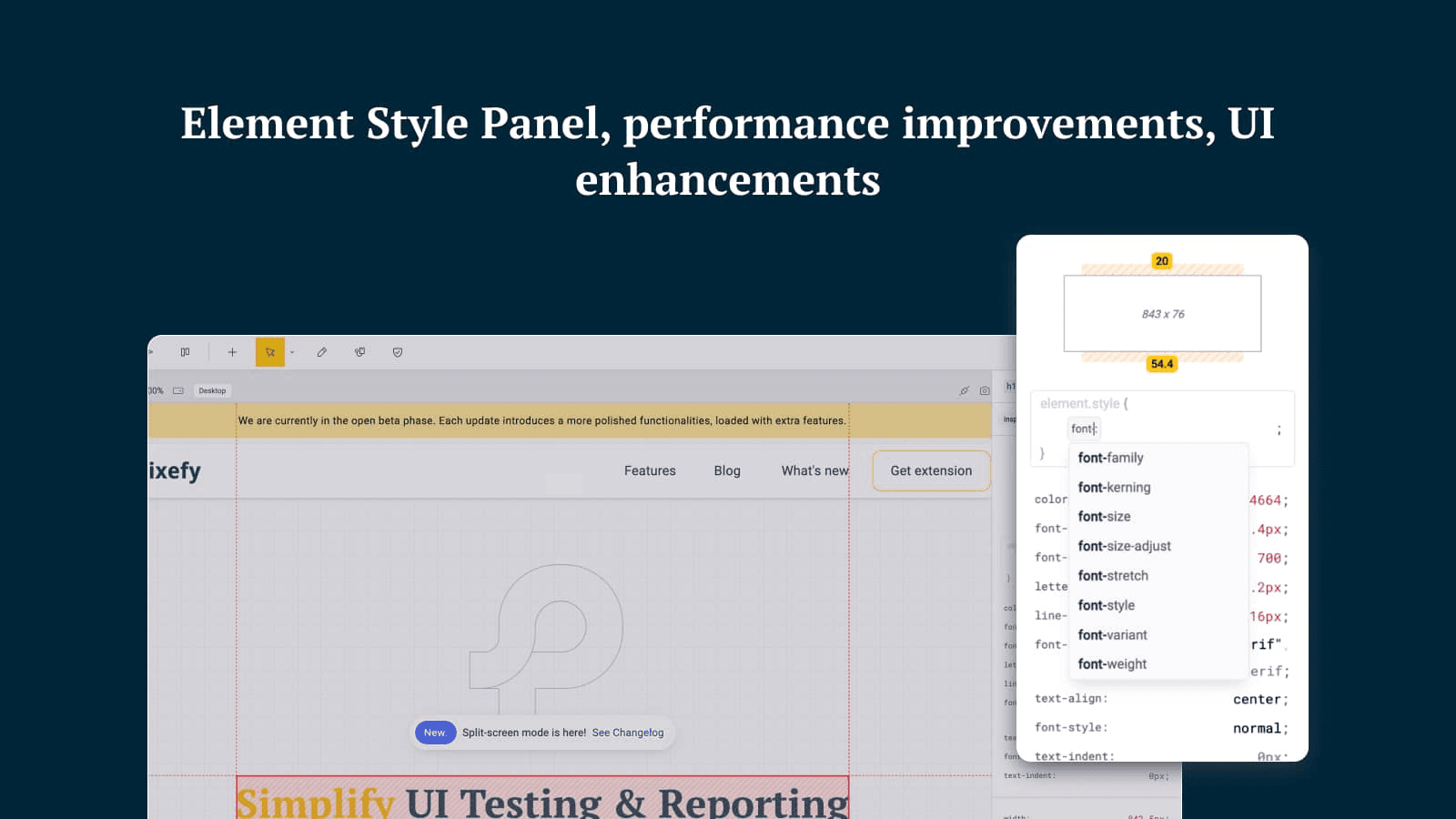Screen dimensions: 1456x819
Task: Click the bottom margin value 54.4 badge
Action: tap(1162, 364)
